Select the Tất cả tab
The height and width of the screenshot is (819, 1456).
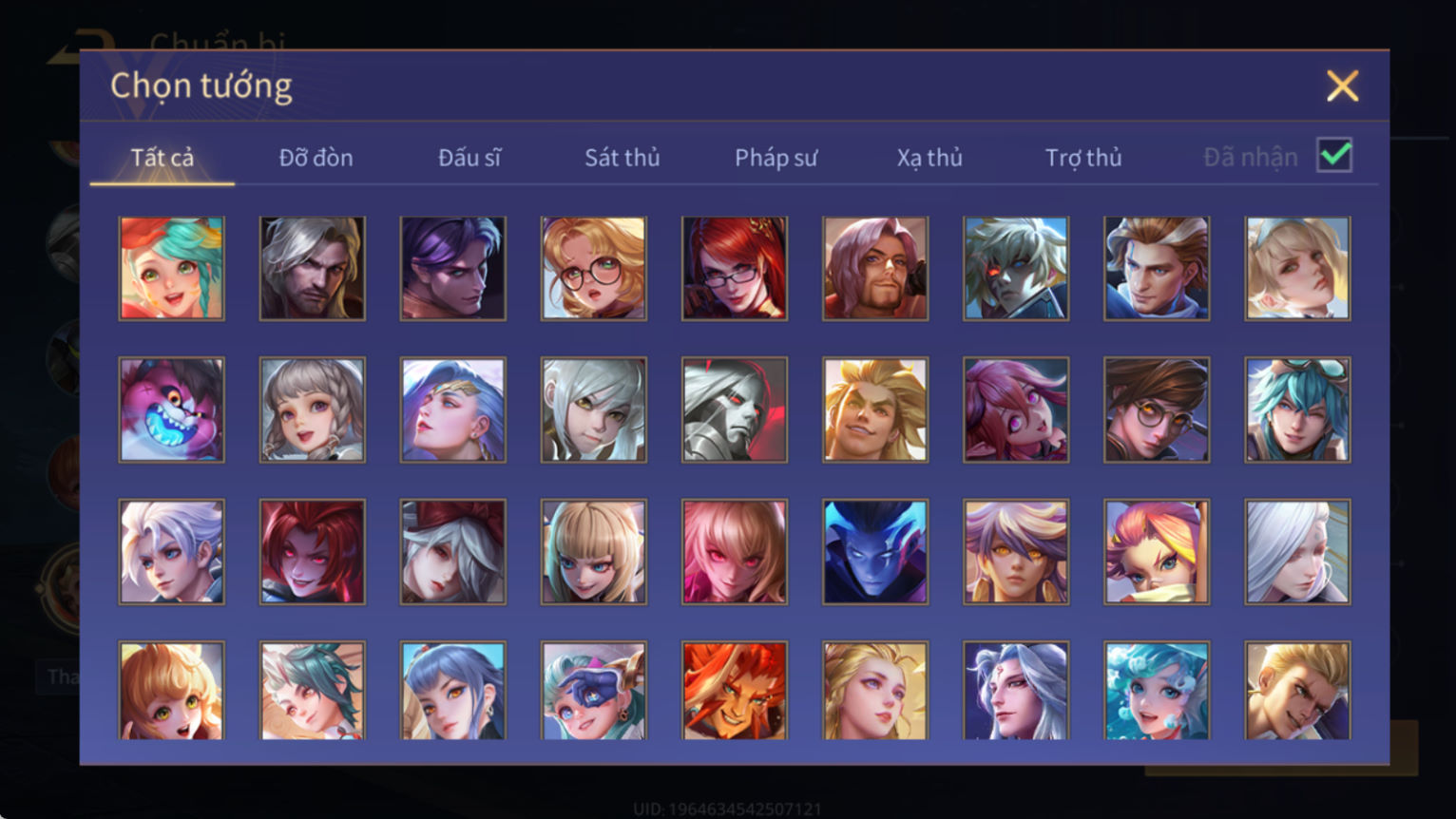coord(163,158)
